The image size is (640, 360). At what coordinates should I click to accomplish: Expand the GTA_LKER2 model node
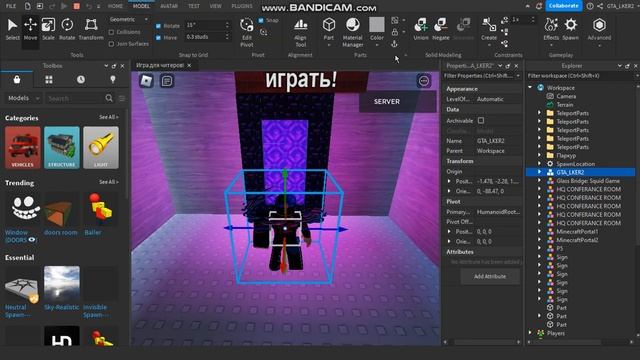pyautogui.click(x=539, y=172)
